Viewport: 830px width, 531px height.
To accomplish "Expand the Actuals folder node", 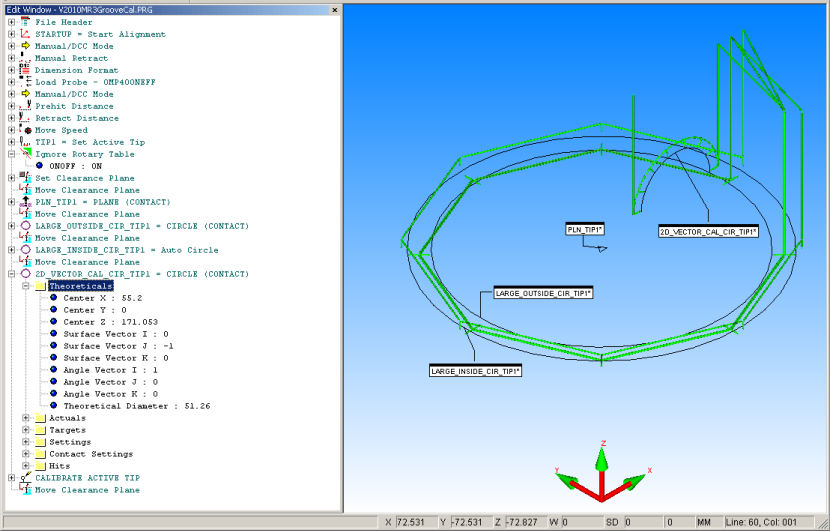I will click(26, 418).
